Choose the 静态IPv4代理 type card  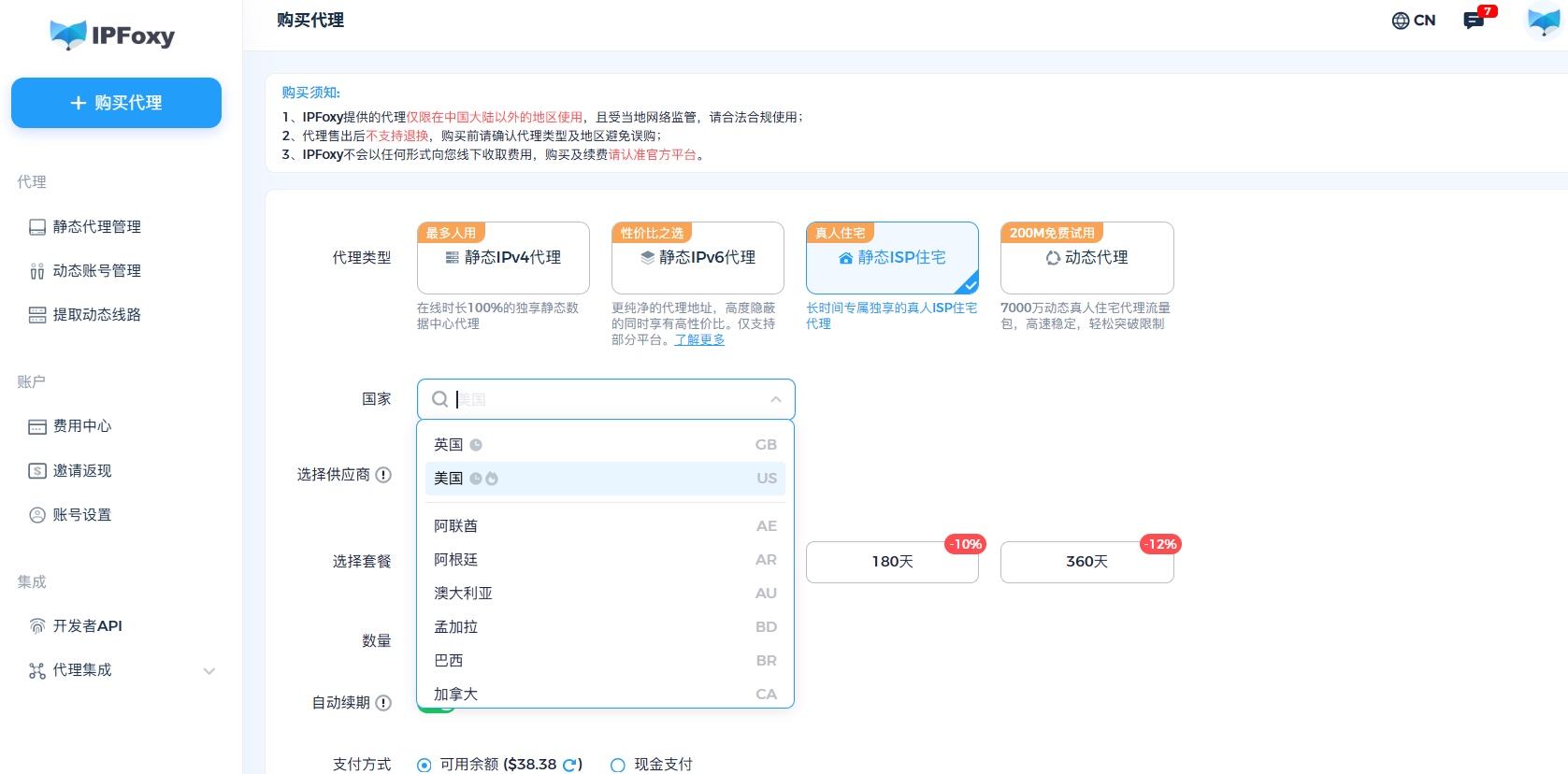[503, 258]
